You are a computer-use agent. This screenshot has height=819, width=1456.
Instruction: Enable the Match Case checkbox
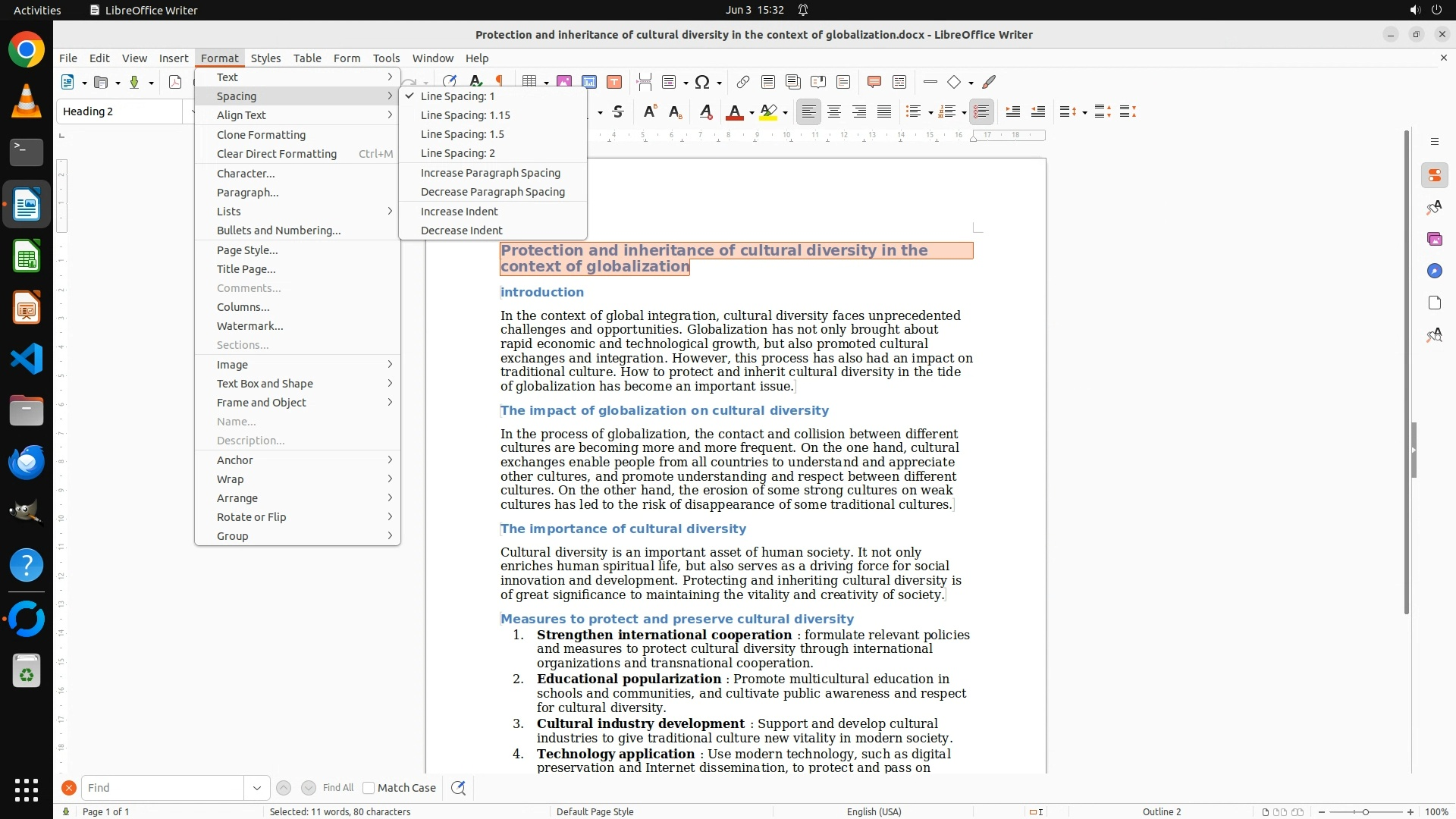pyautogui.click(x=369, y=788)
